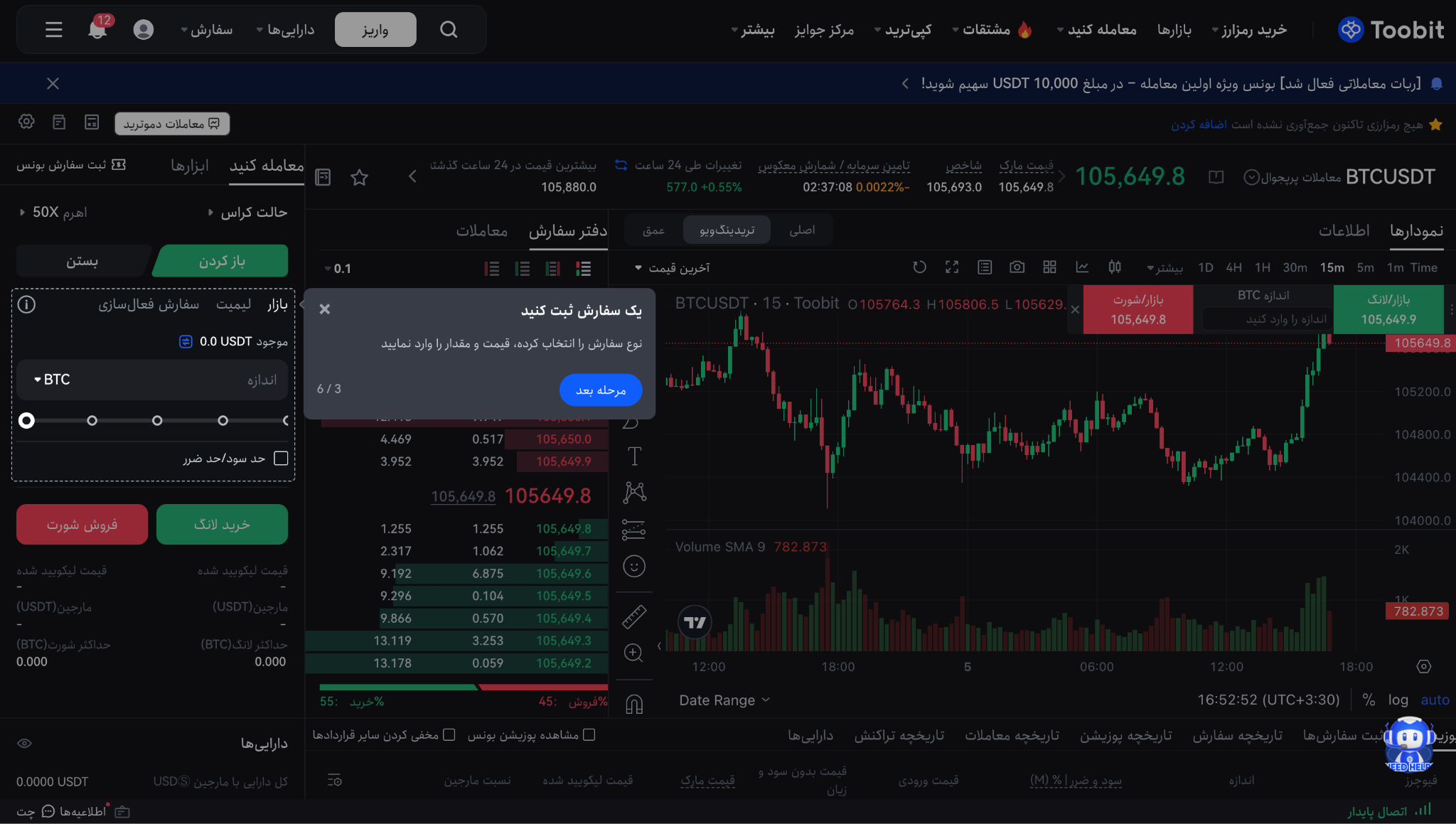Check hide other contracts checkbox
Viewport: 1456px width, 824px height.
[x=449, y=735]
